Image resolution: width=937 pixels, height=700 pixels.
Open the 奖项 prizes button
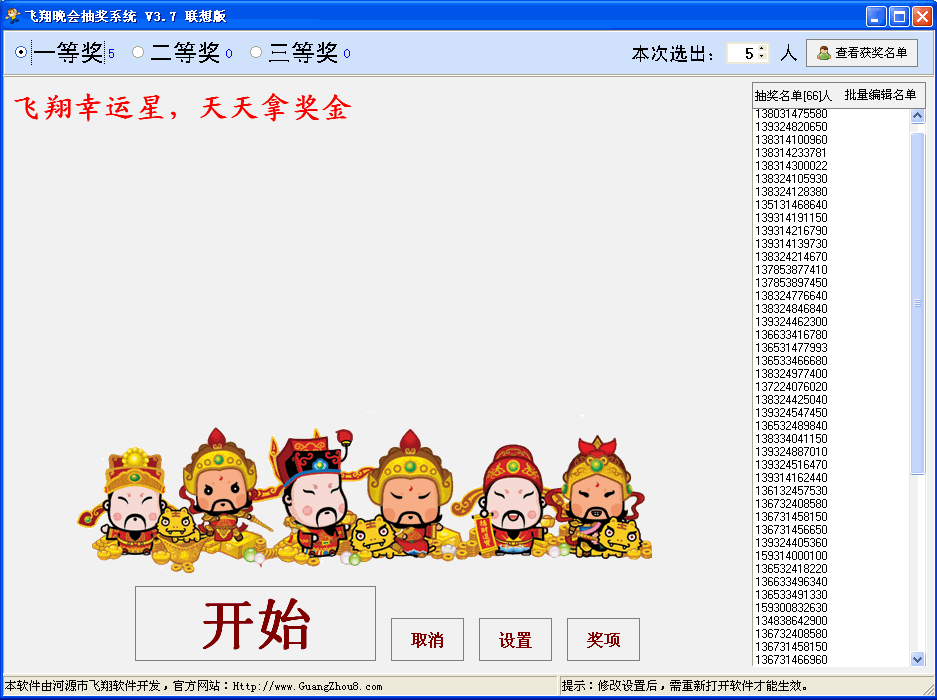pos(603,640)
